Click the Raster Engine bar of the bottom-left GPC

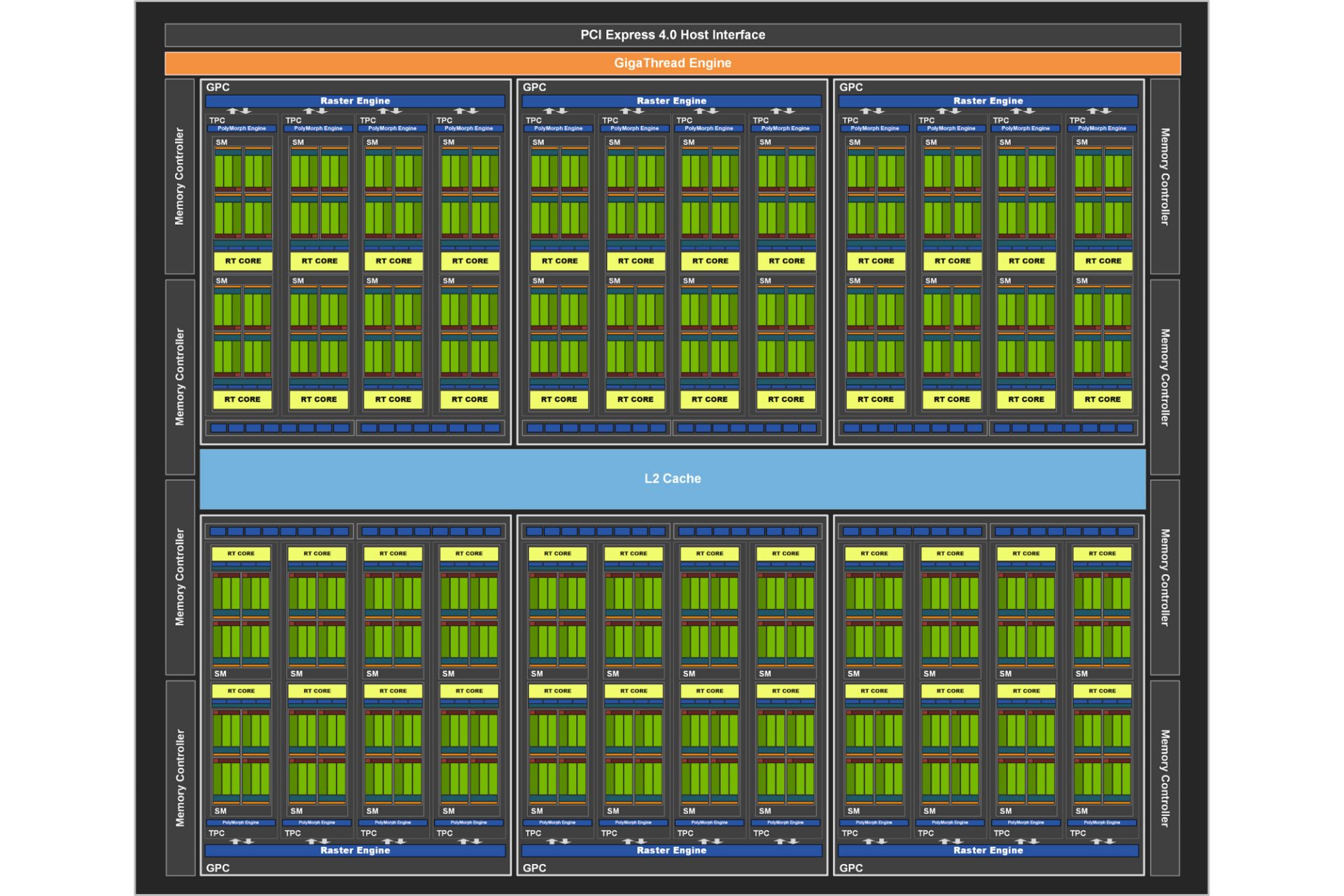click(x=355, y=850)
